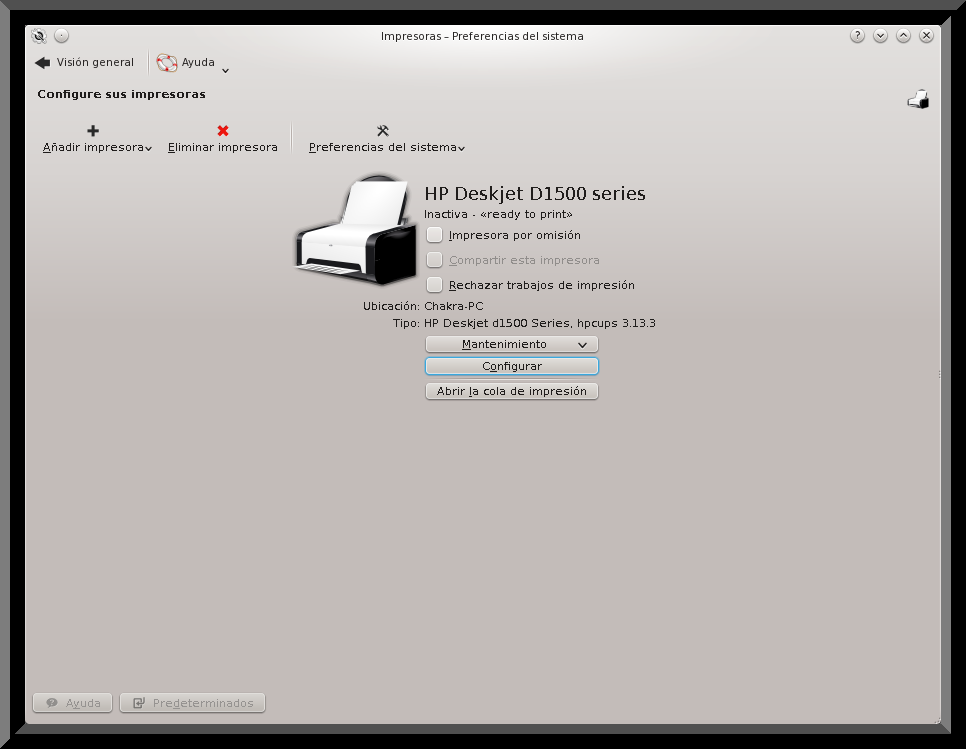The width and height of the screenshot is (966, 749).
Task: Expand the Añadir impresora arrow menu
Action: point(148,148)
